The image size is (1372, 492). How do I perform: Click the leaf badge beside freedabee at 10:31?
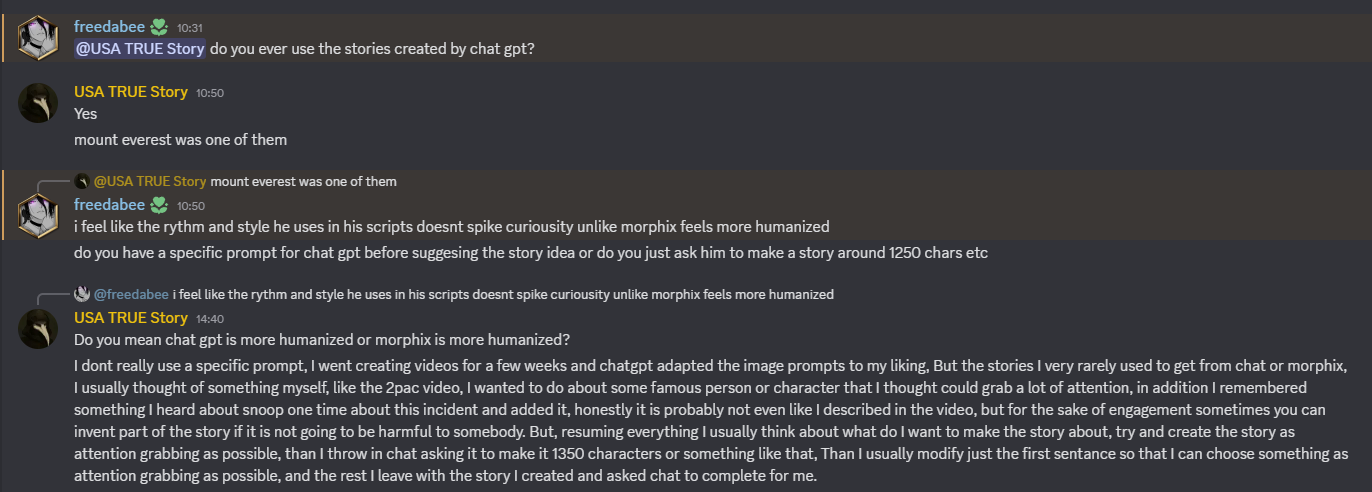click(159, 26)
